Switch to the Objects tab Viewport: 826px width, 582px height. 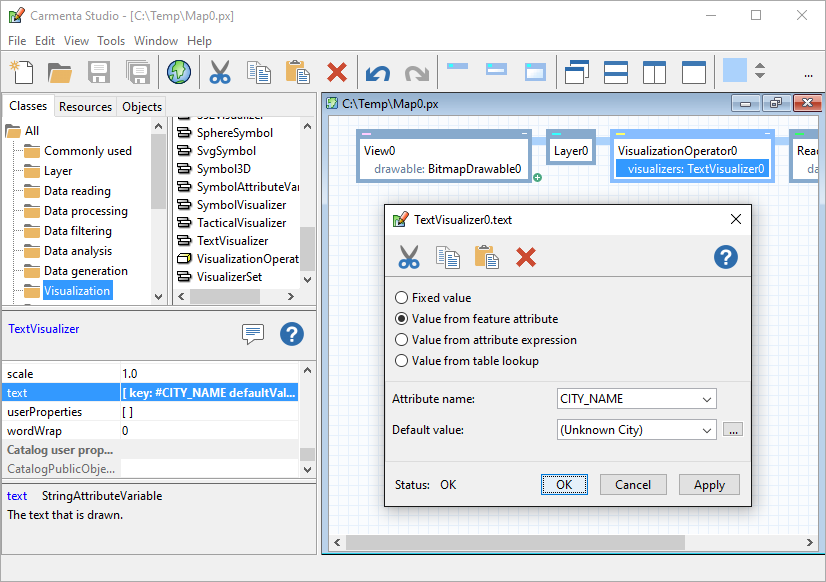click(142, 107)
